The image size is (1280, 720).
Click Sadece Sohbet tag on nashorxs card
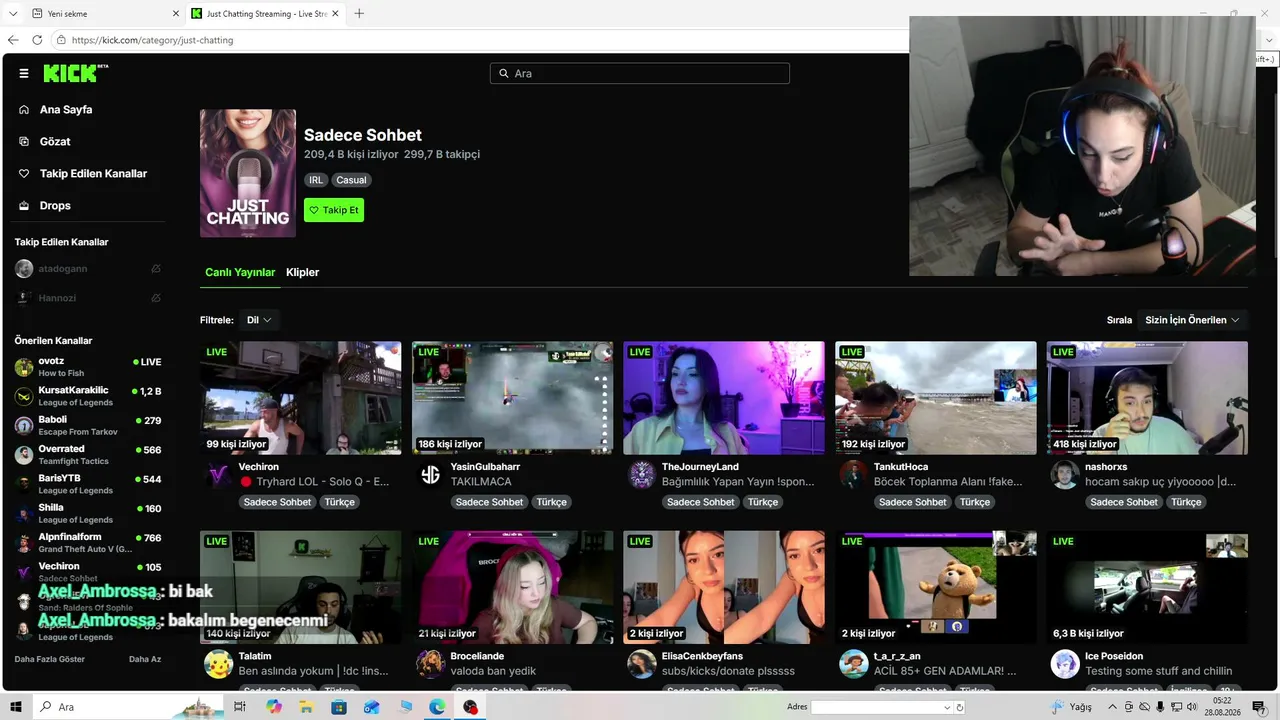1124,502
